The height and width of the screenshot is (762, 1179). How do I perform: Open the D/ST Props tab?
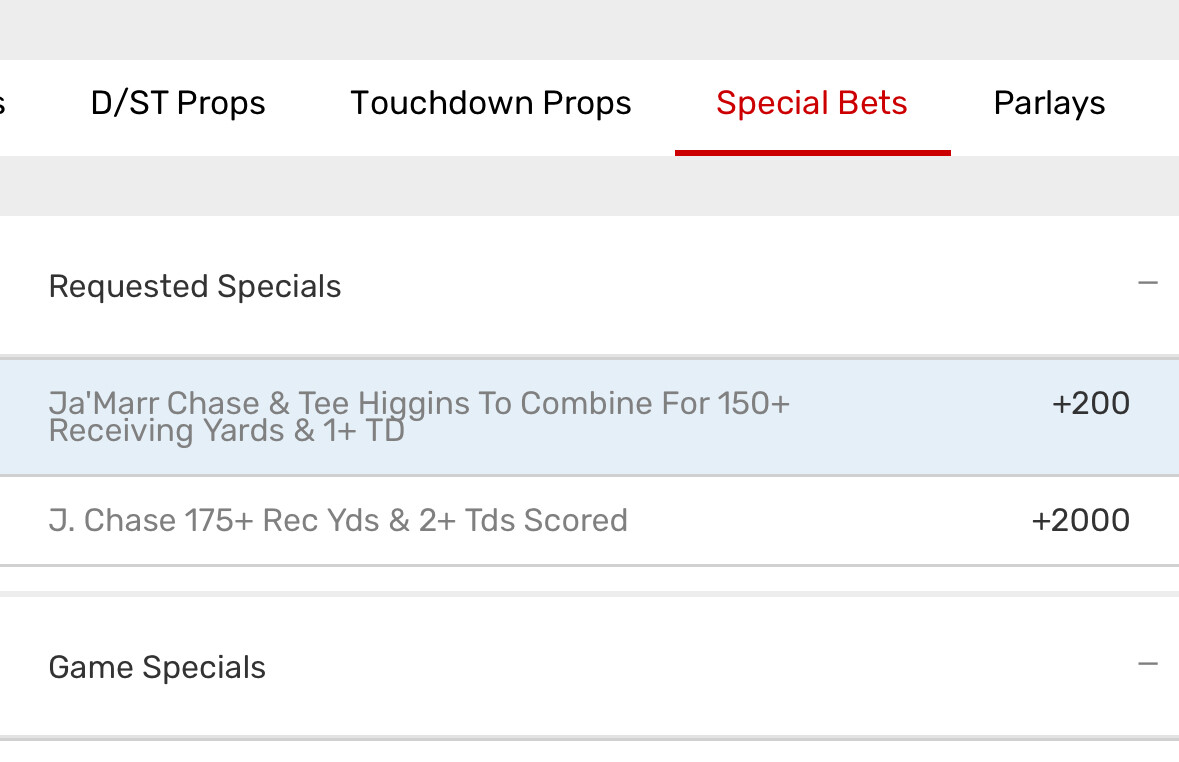(178, 103)
